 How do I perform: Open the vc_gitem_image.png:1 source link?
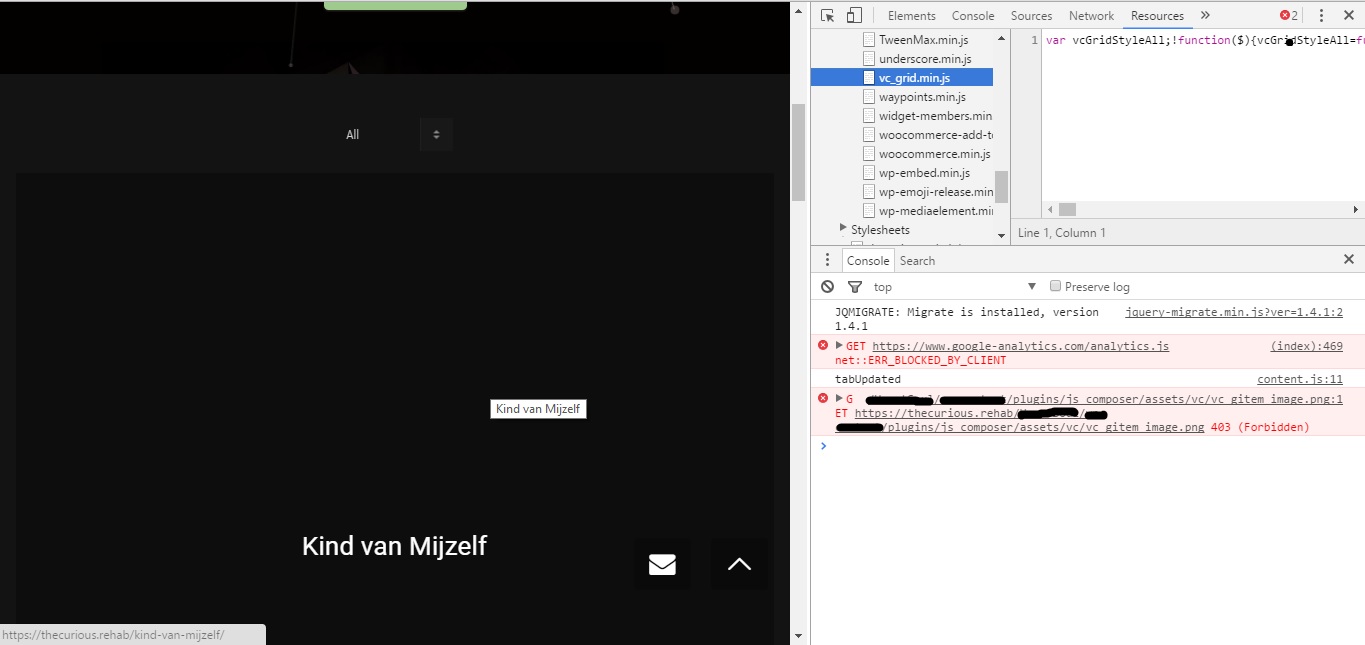1104,399
